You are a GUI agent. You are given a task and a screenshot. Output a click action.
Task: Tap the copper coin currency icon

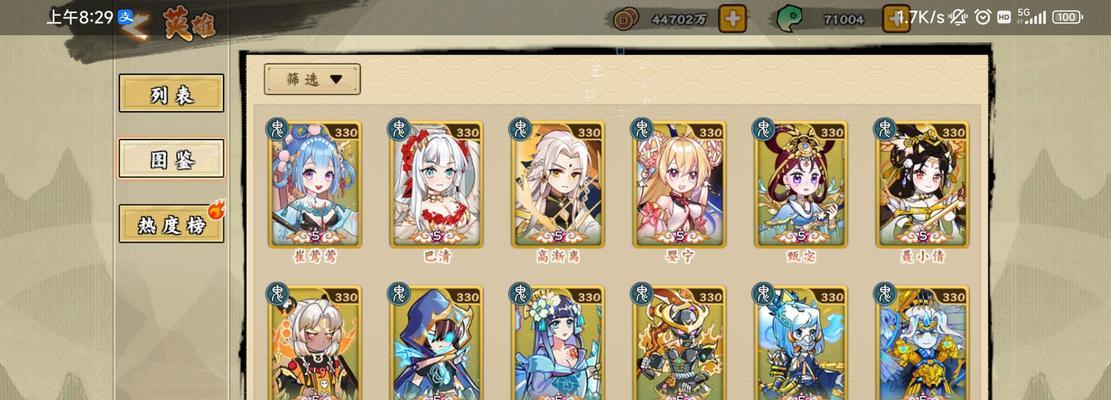tap(626, 19)
